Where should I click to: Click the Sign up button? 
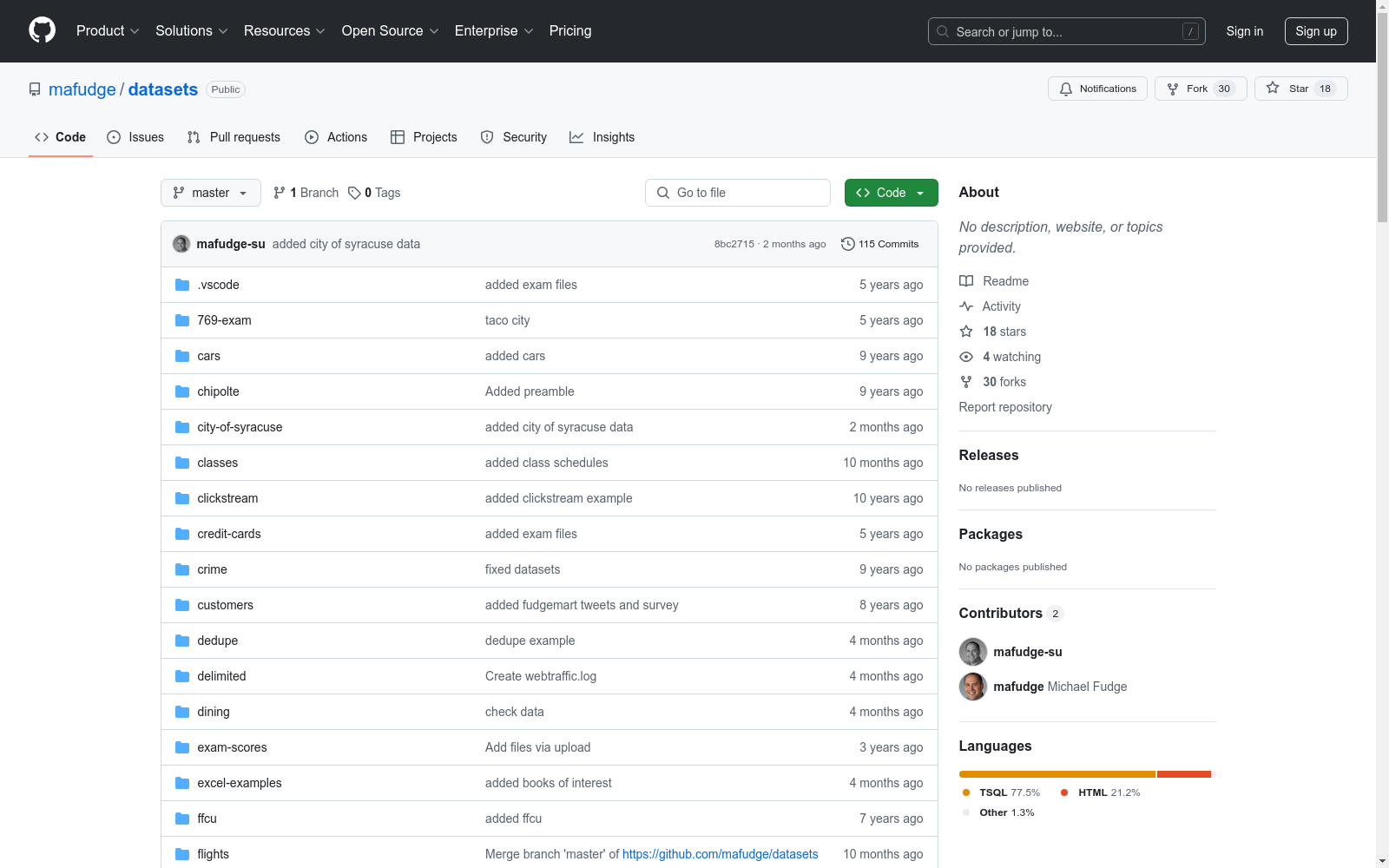pyautogui.click(x=1316, y=31)
